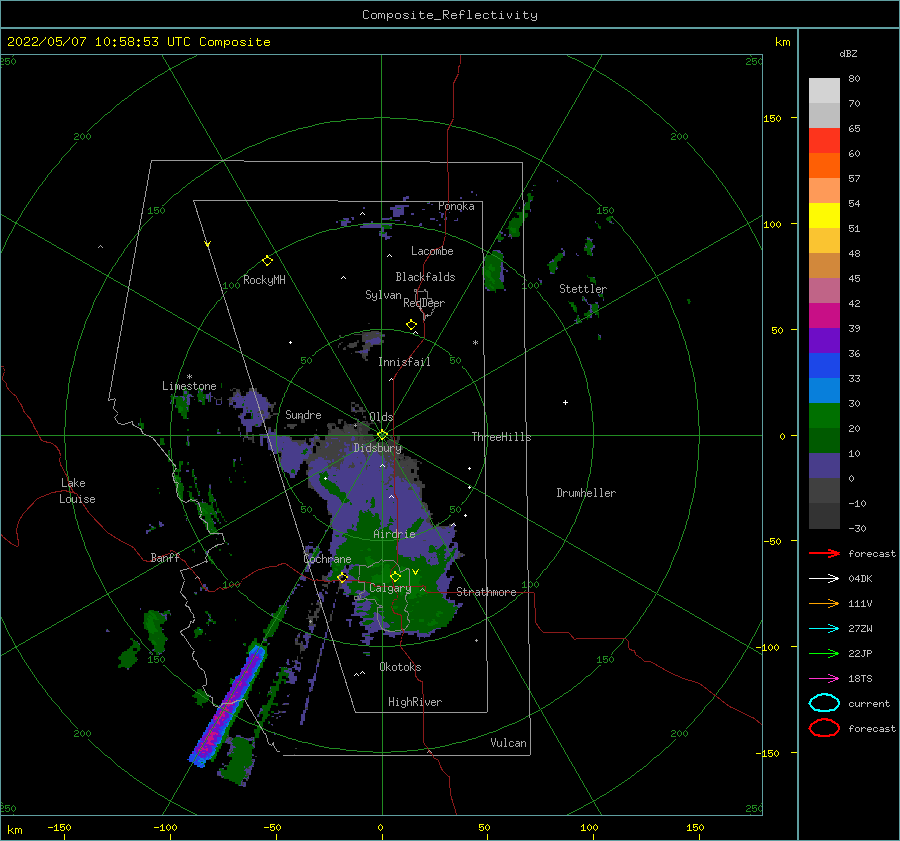Select the cyan 27ZW arrow icon
This screenshot has height=841, width=900.
tap(824, 629)
